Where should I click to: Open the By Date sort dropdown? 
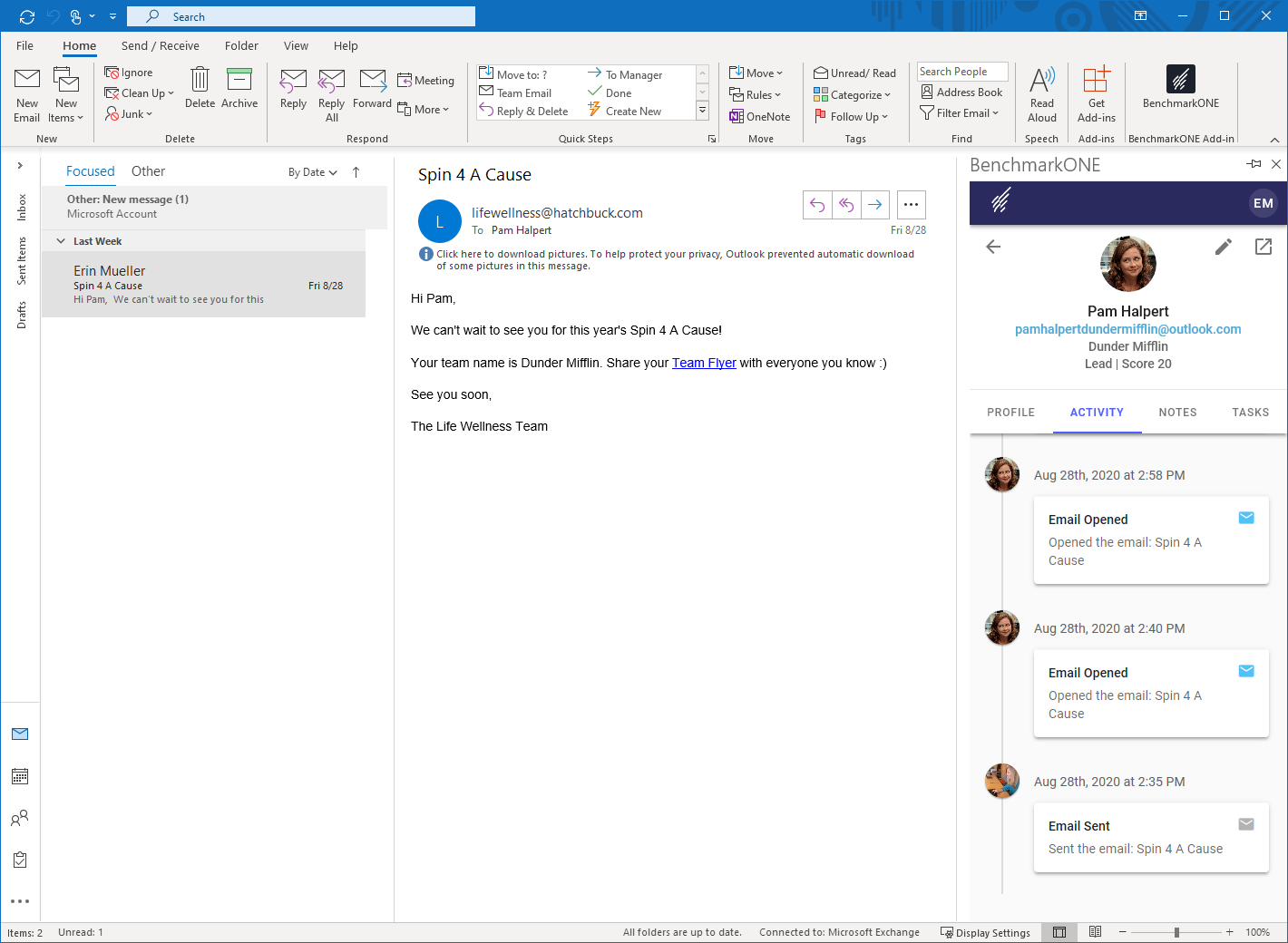313,172
